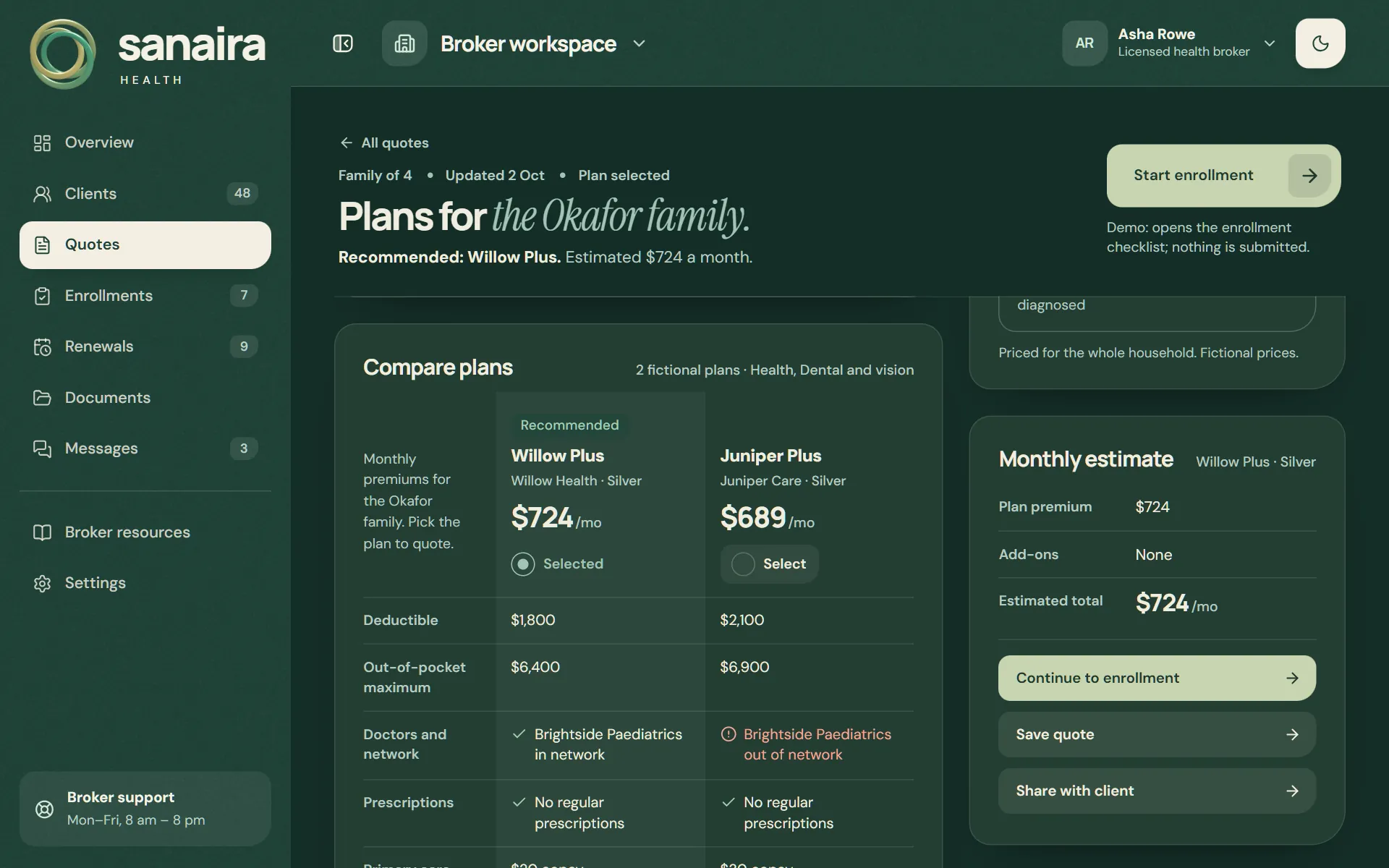Open Enrollments in the sidebar
This screenshot has height=868, width=1389.
click(145, 295)
